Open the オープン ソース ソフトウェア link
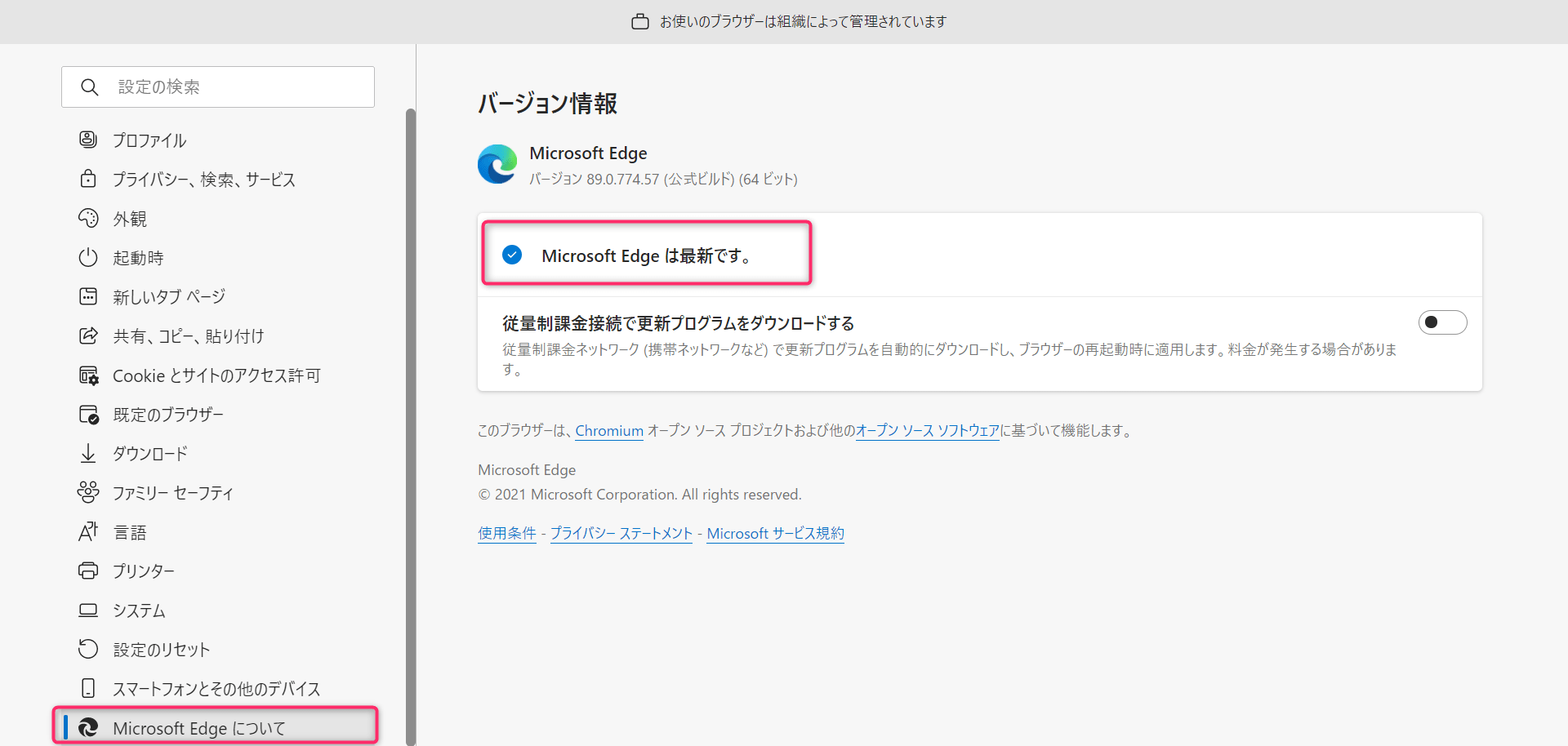This screenshot has height=746, width=1568. pyautogui.click(x=927, y=431)
